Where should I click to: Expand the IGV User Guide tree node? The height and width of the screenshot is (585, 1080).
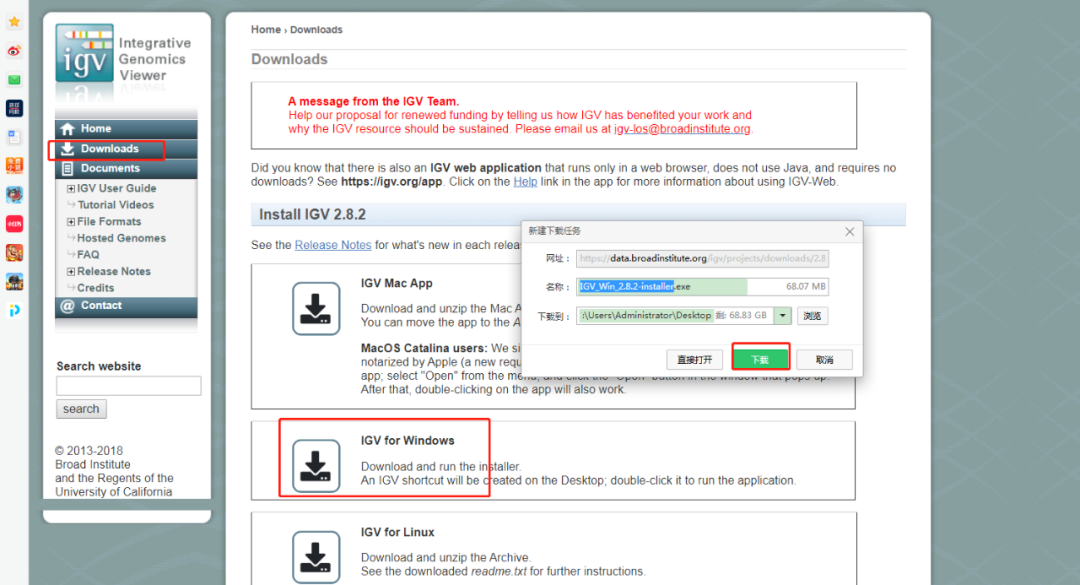coord(70,189)
